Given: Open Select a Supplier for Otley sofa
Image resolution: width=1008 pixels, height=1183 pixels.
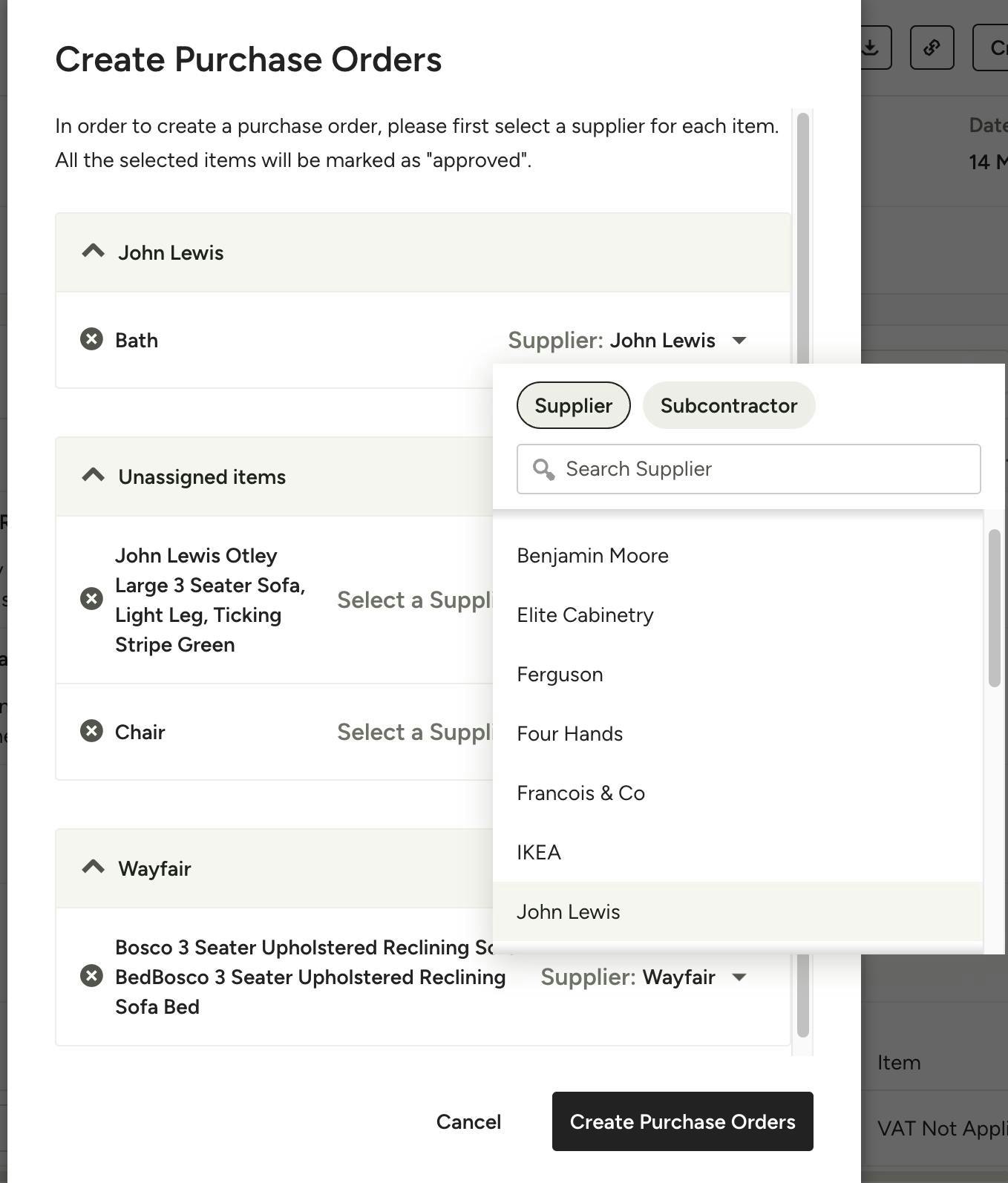Looking at the screenshot, I should tap(414, 600).
